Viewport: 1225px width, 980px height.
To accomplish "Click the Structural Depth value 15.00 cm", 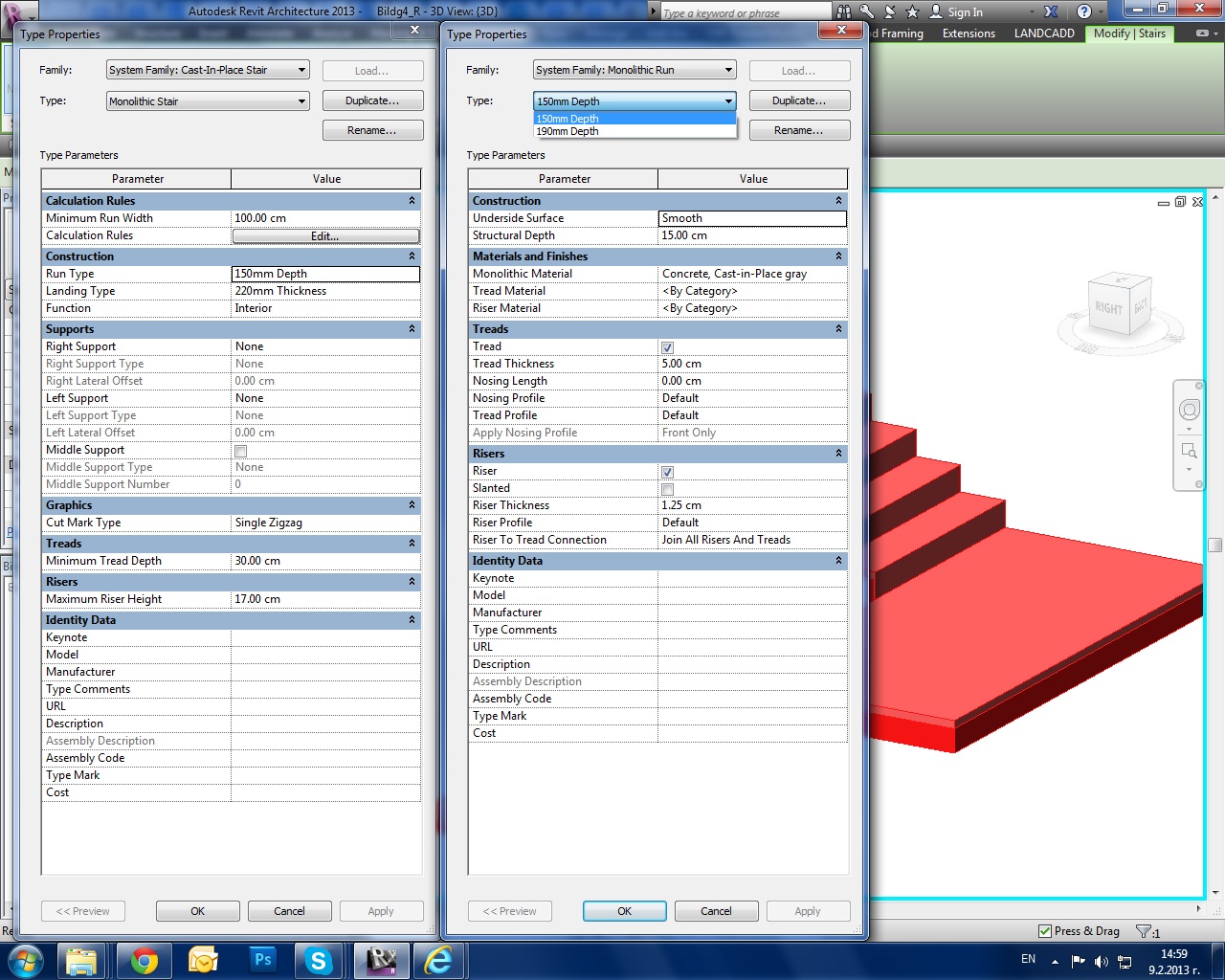I will (753, 235).
